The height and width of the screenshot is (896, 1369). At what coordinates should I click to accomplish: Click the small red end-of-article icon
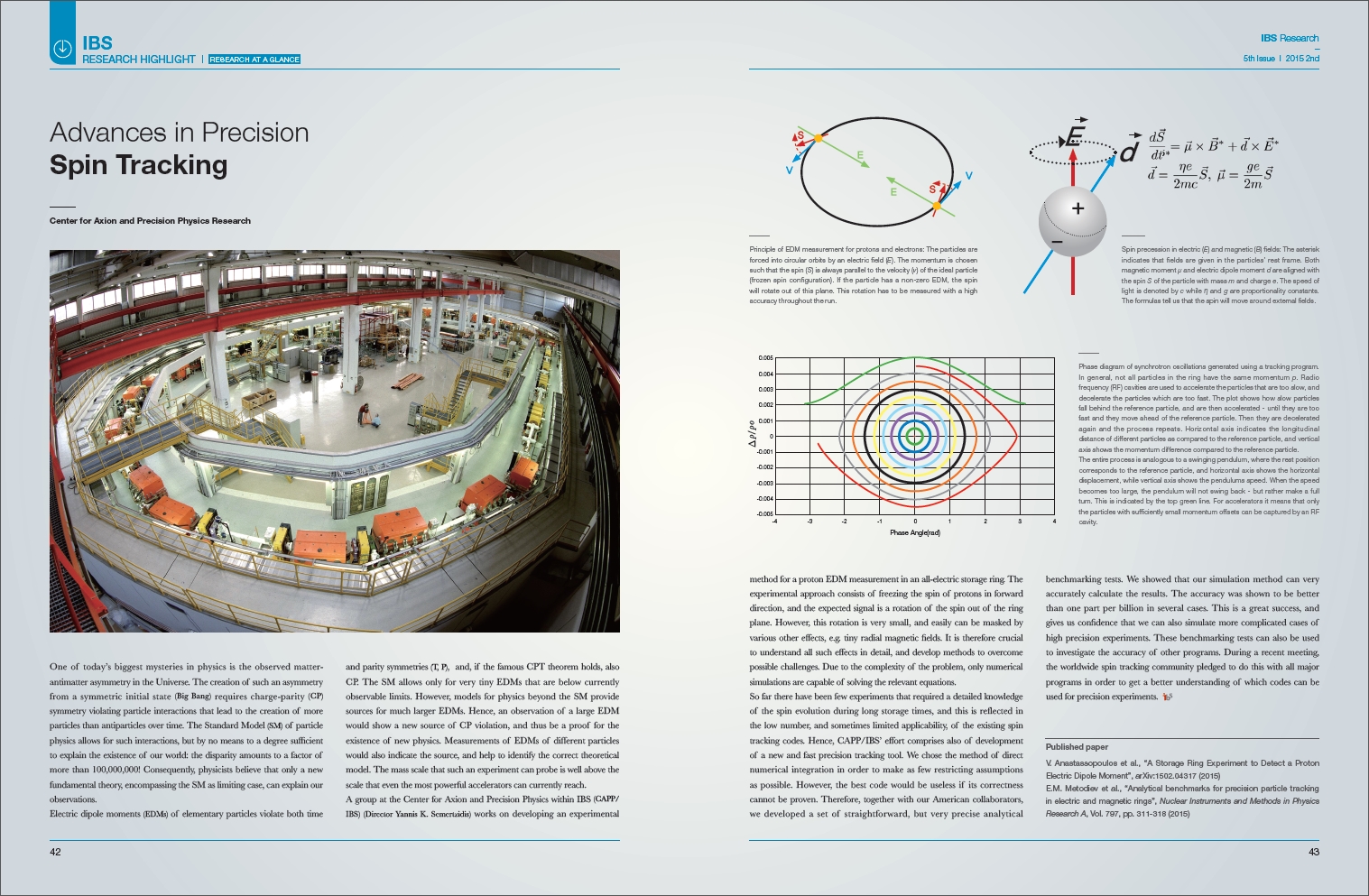tap(1167, 697)
